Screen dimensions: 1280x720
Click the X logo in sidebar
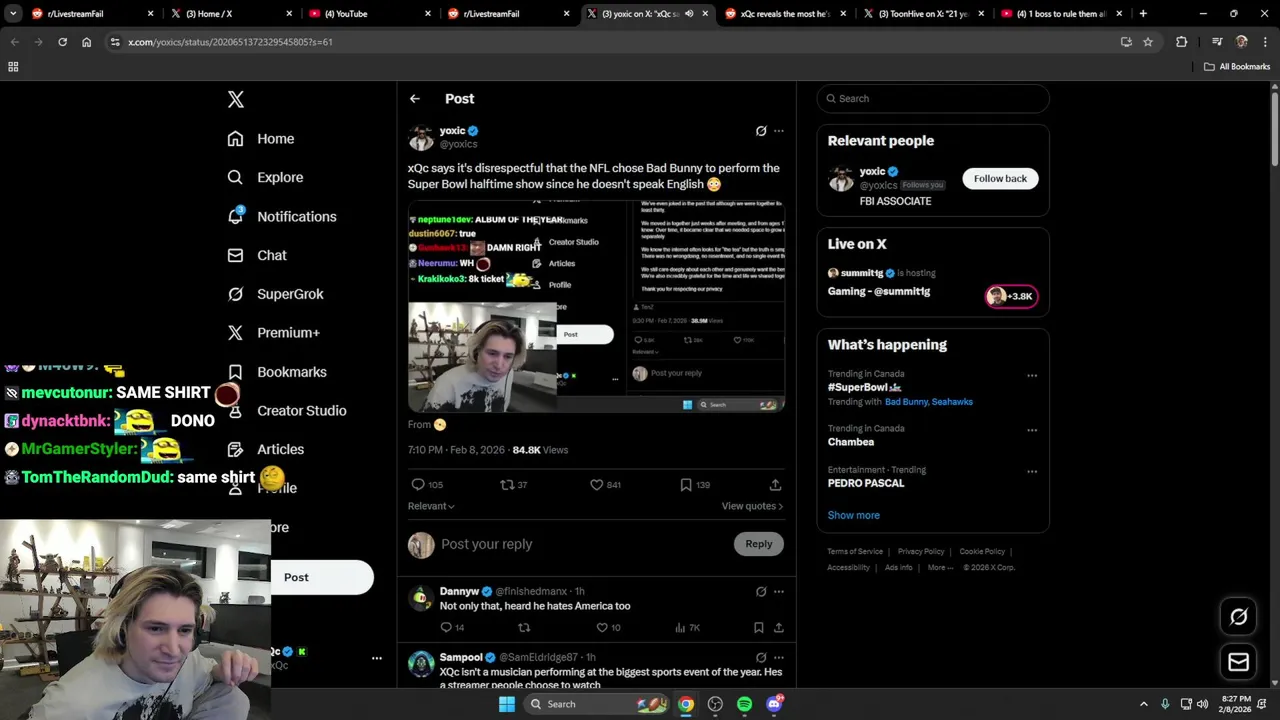point(235,99)
